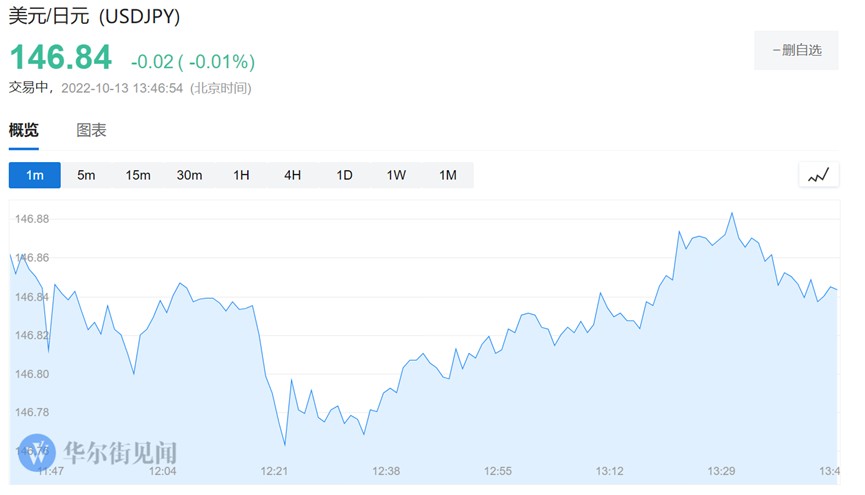Switch chart to 1H interval

(x=241, y=175)
